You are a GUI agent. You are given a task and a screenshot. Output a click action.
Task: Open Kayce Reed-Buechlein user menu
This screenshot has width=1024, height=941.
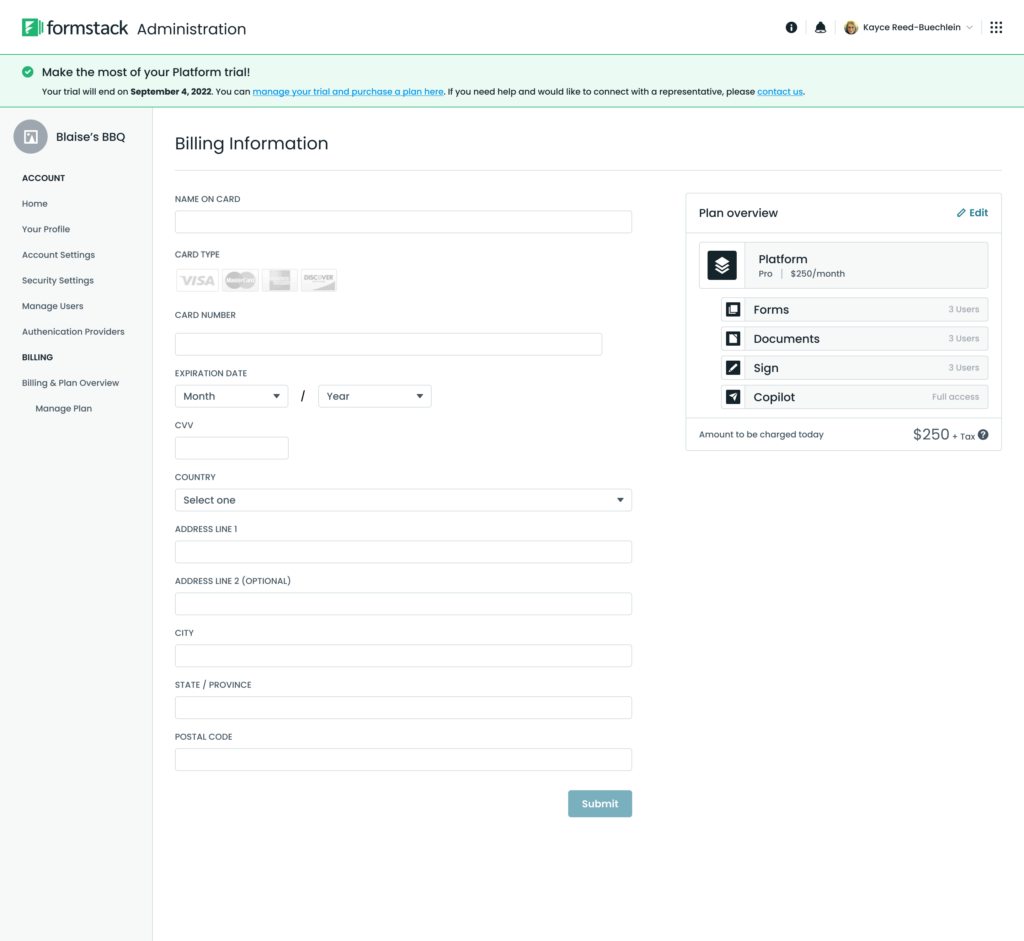tap(908, 27)
